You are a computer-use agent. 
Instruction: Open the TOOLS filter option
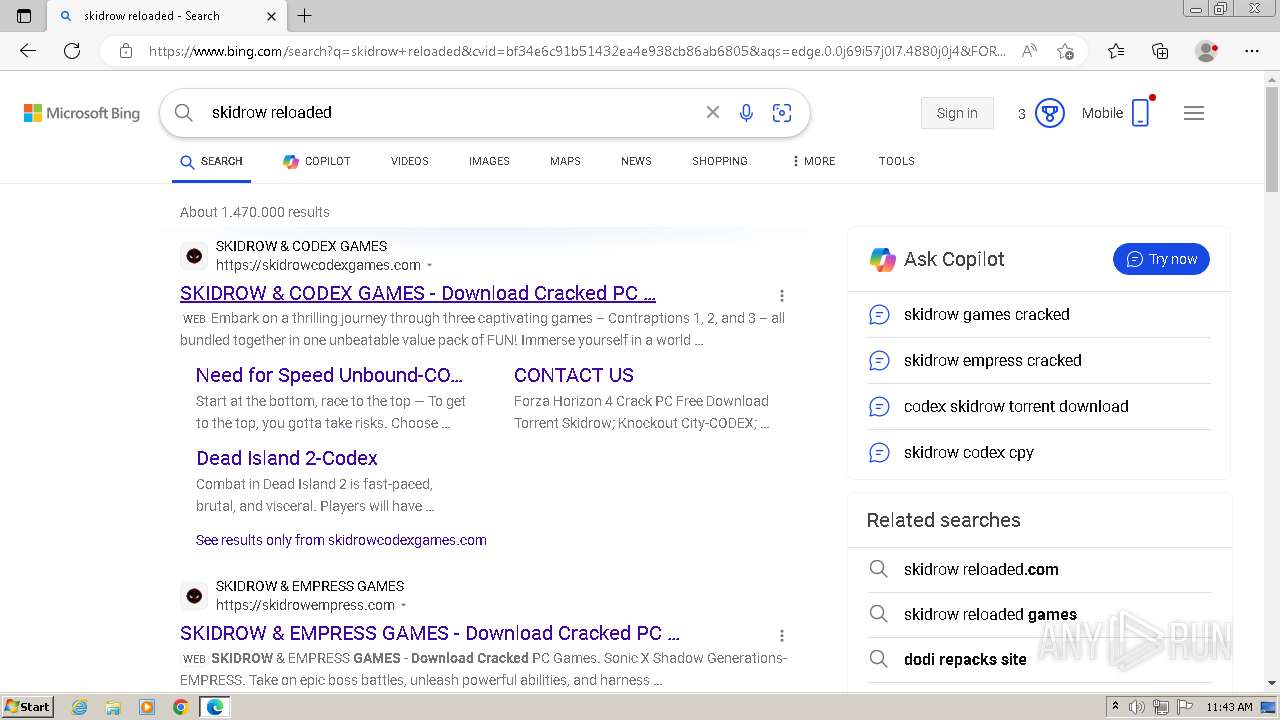click(x=897, y=161)
